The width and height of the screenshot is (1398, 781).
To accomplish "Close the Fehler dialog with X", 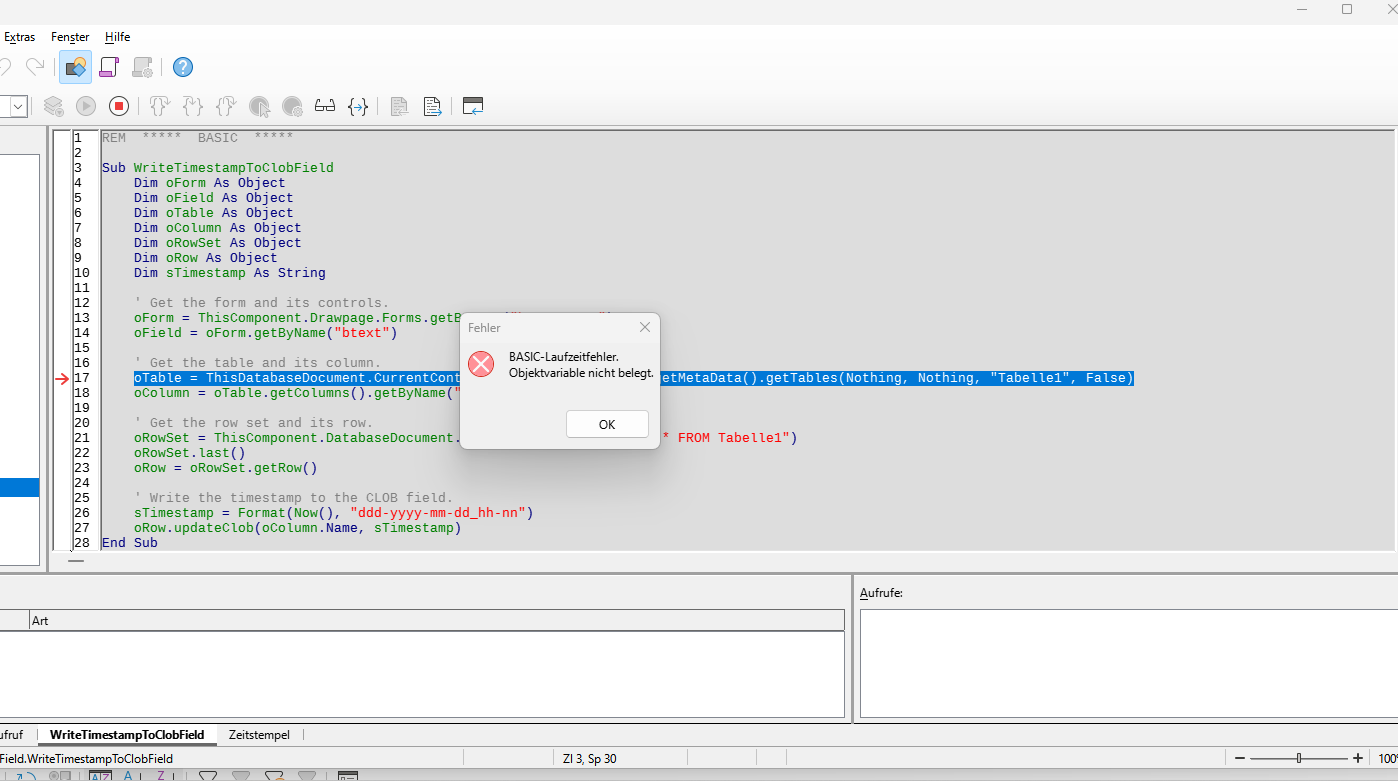I will [645, 327].
